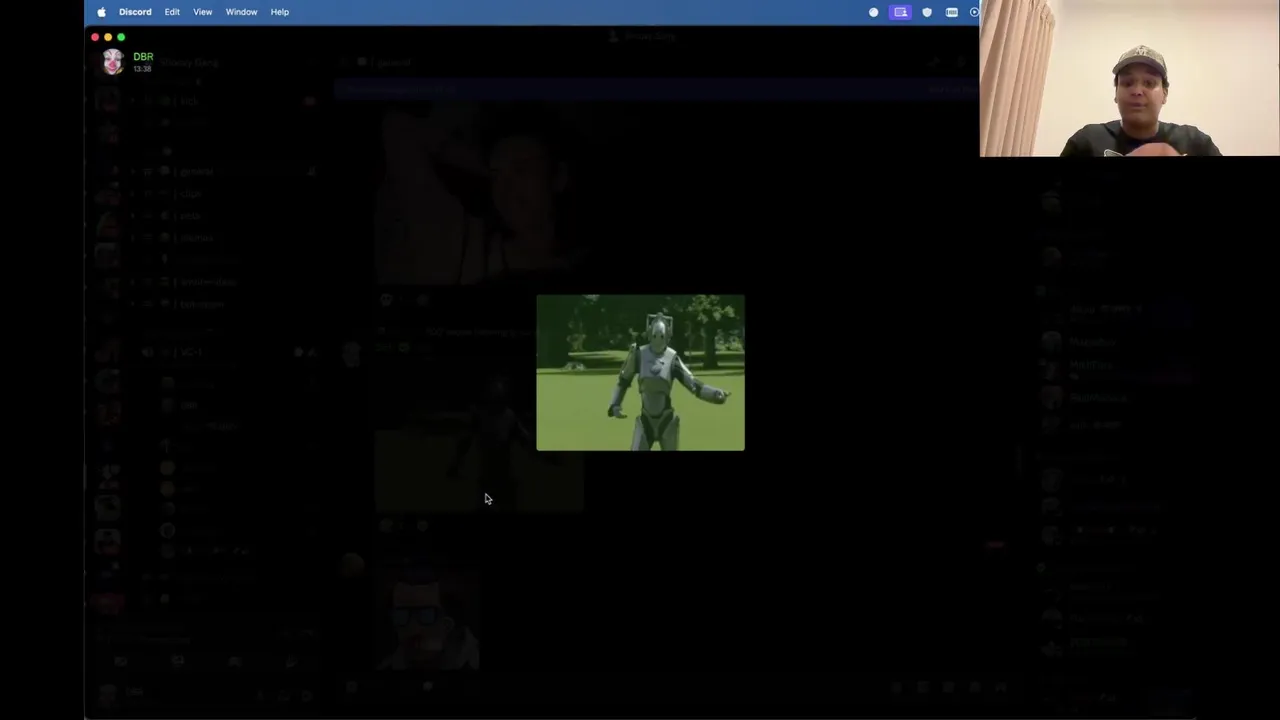The image size is (1280, 720).
Task: Click the webcam video overlay
Action: (x=1130, y=78)
